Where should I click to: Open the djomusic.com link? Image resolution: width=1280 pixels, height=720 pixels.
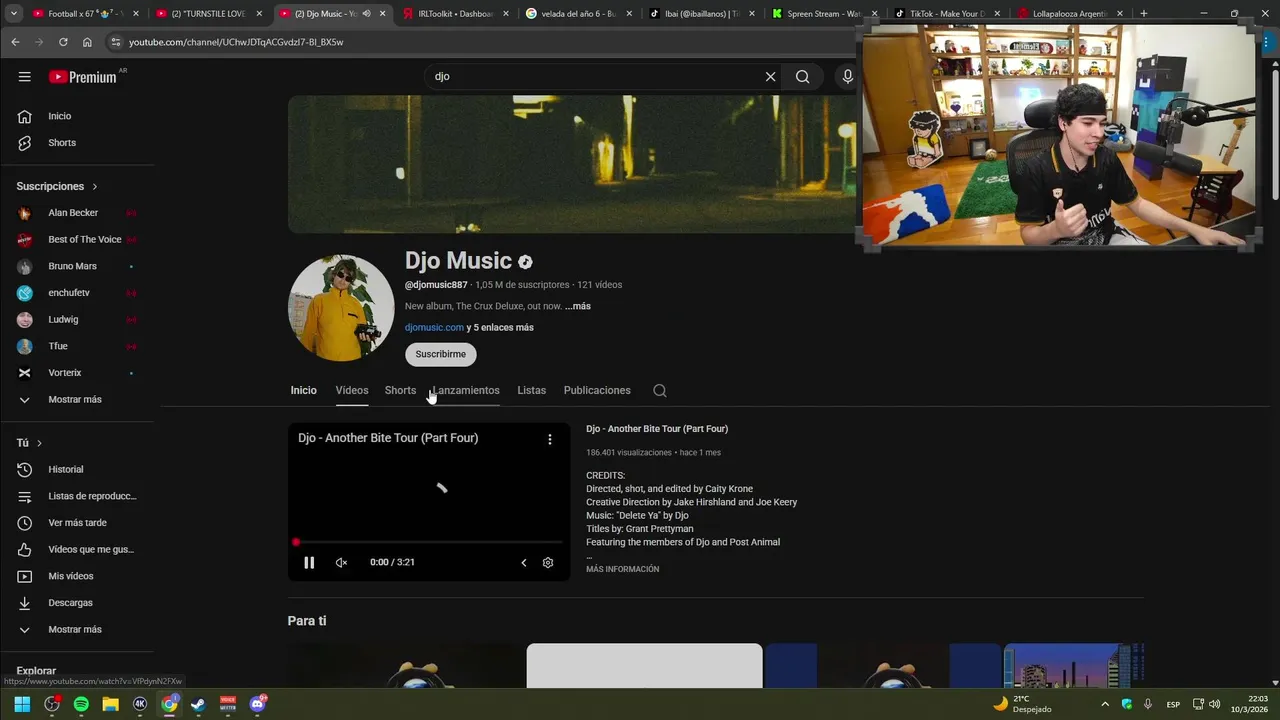tap(434, 328)
